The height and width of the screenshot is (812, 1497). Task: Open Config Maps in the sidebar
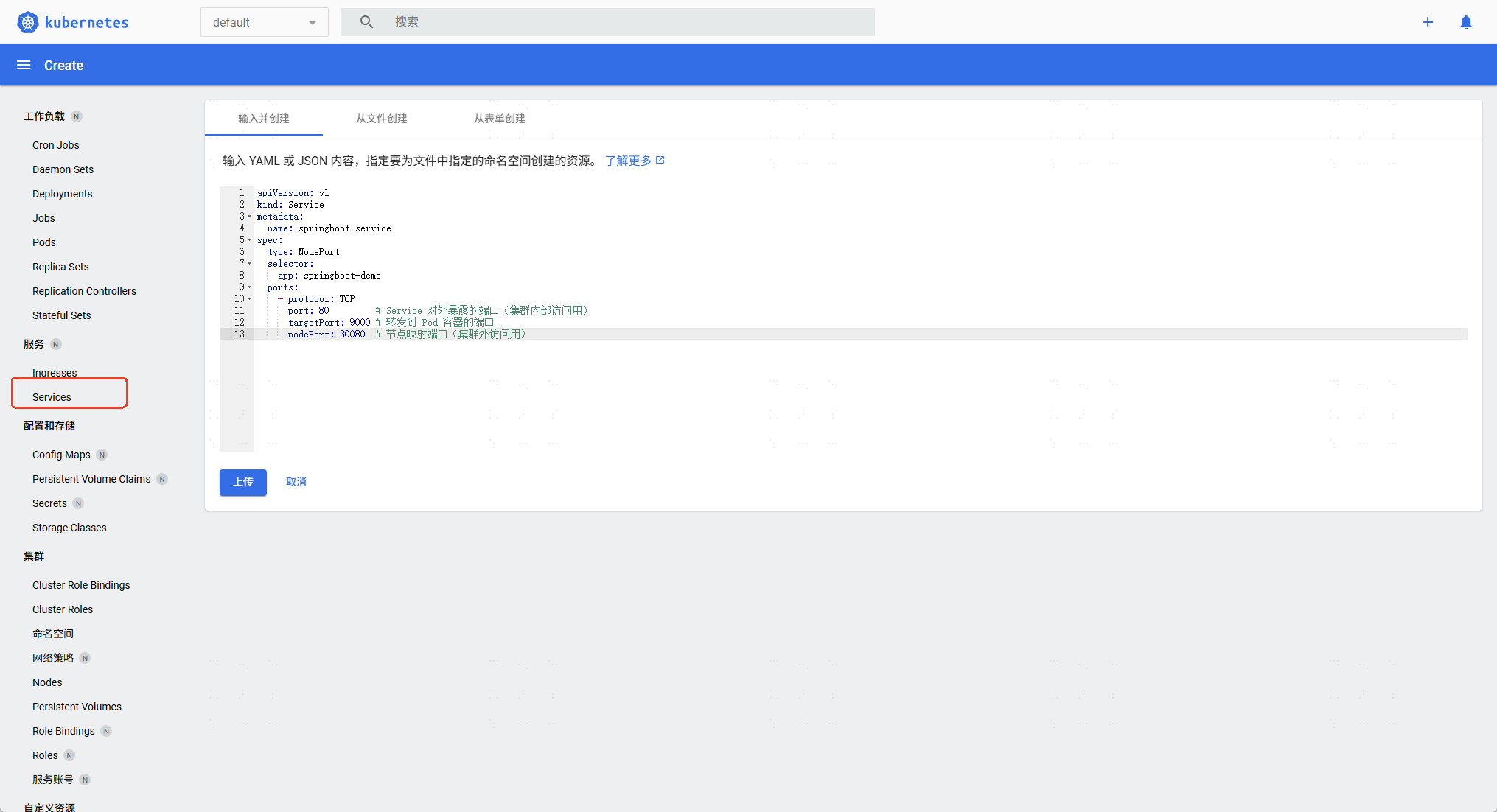[61, 455]
